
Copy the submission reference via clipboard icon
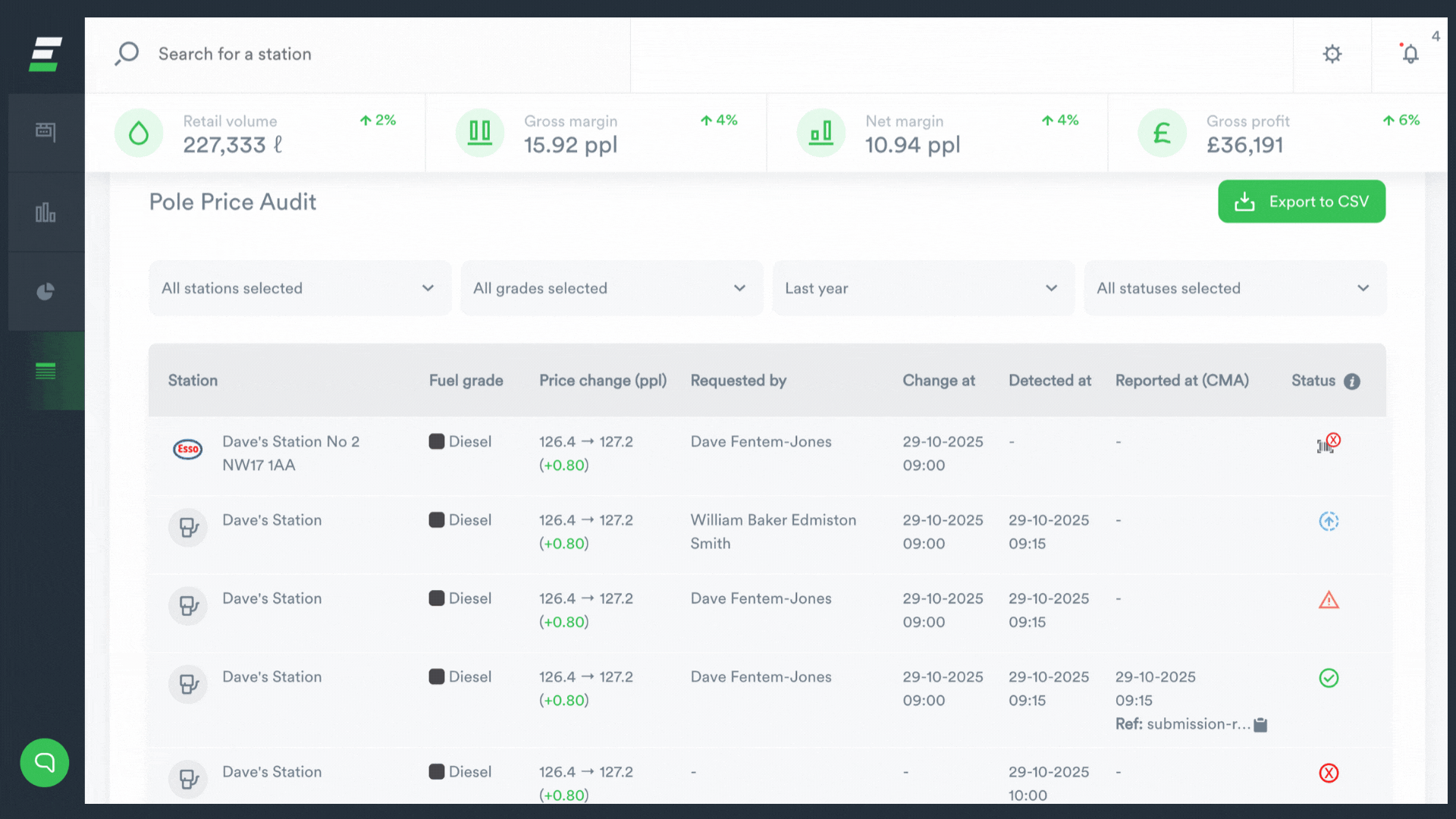1260,724
